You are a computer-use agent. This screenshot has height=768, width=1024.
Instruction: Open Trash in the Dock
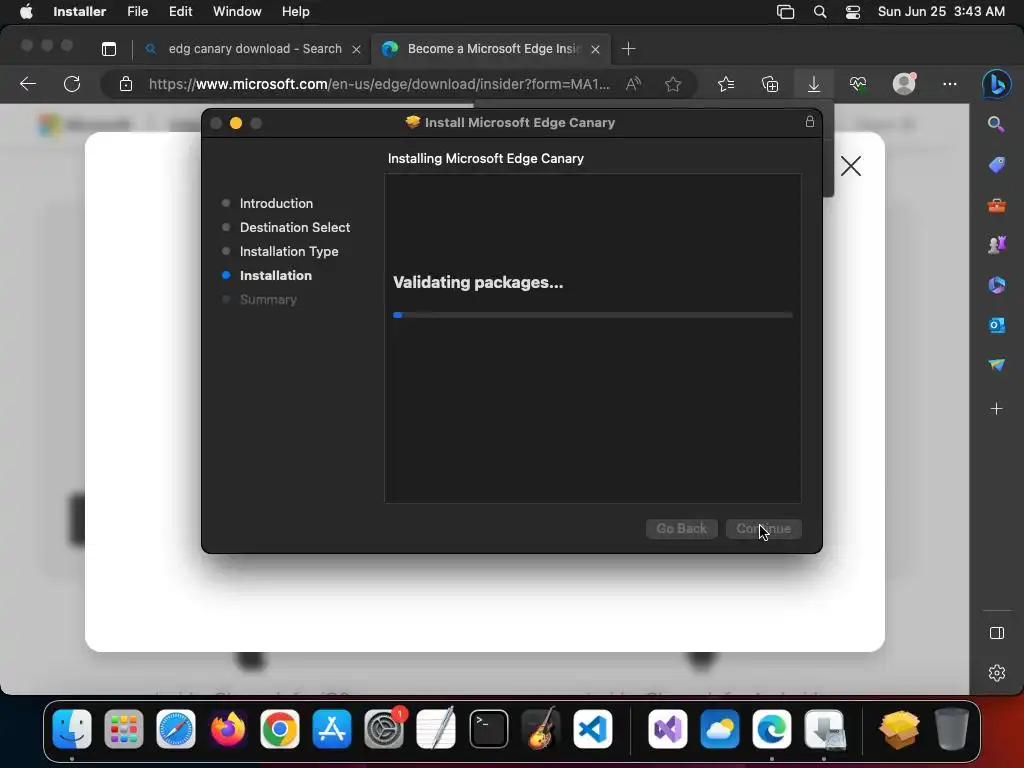[x=952, y=729]
